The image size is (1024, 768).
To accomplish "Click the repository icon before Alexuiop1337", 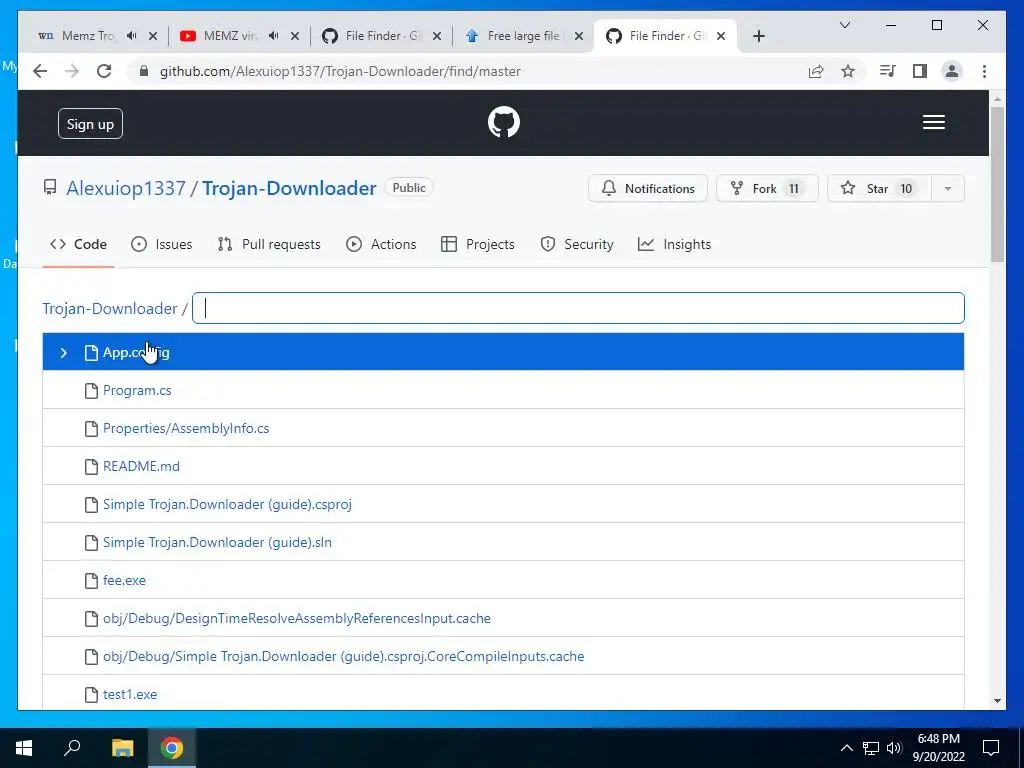I will pos(50,188).
